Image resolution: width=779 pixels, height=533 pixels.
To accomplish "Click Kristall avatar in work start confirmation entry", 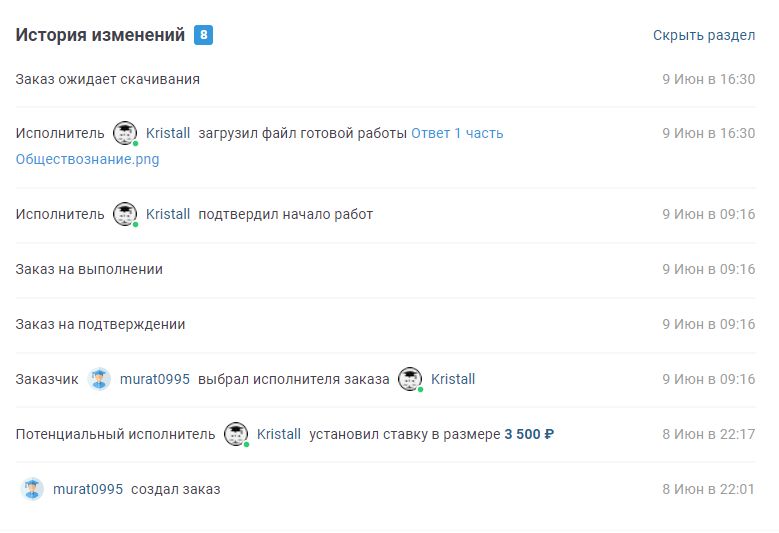I will [x=125, y=214].
